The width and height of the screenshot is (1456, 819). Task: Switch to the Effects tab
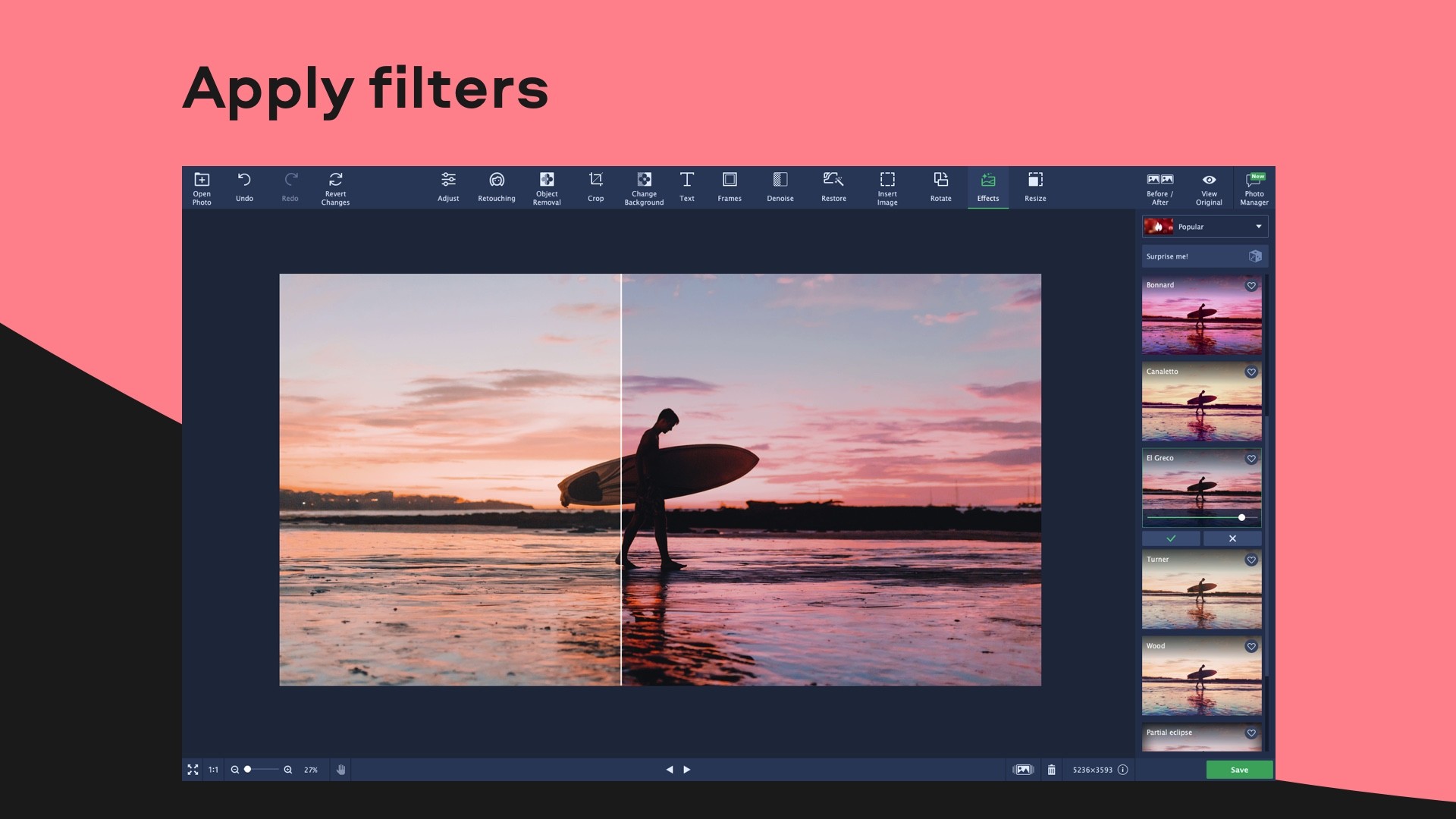click(x=987, y=187)
